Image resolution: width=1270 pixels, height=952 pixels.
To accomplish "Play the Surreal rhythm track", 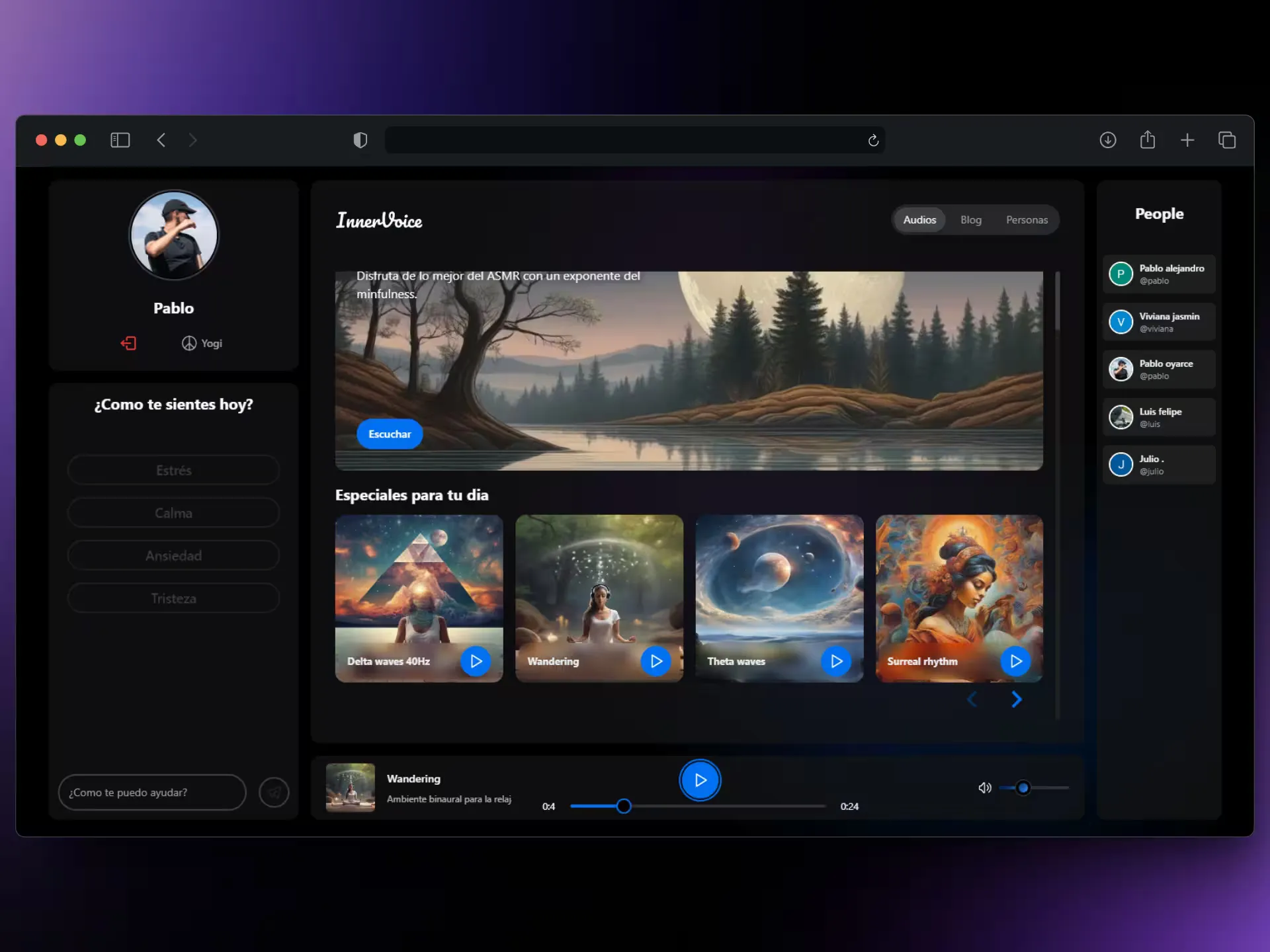I will 1016,661.
